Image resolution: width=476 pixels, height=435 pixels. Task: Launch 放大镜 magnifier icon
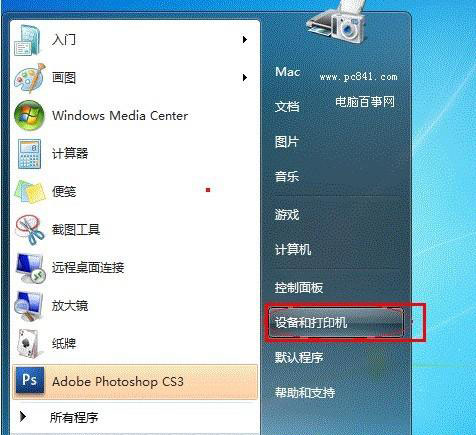coord(29,306)
